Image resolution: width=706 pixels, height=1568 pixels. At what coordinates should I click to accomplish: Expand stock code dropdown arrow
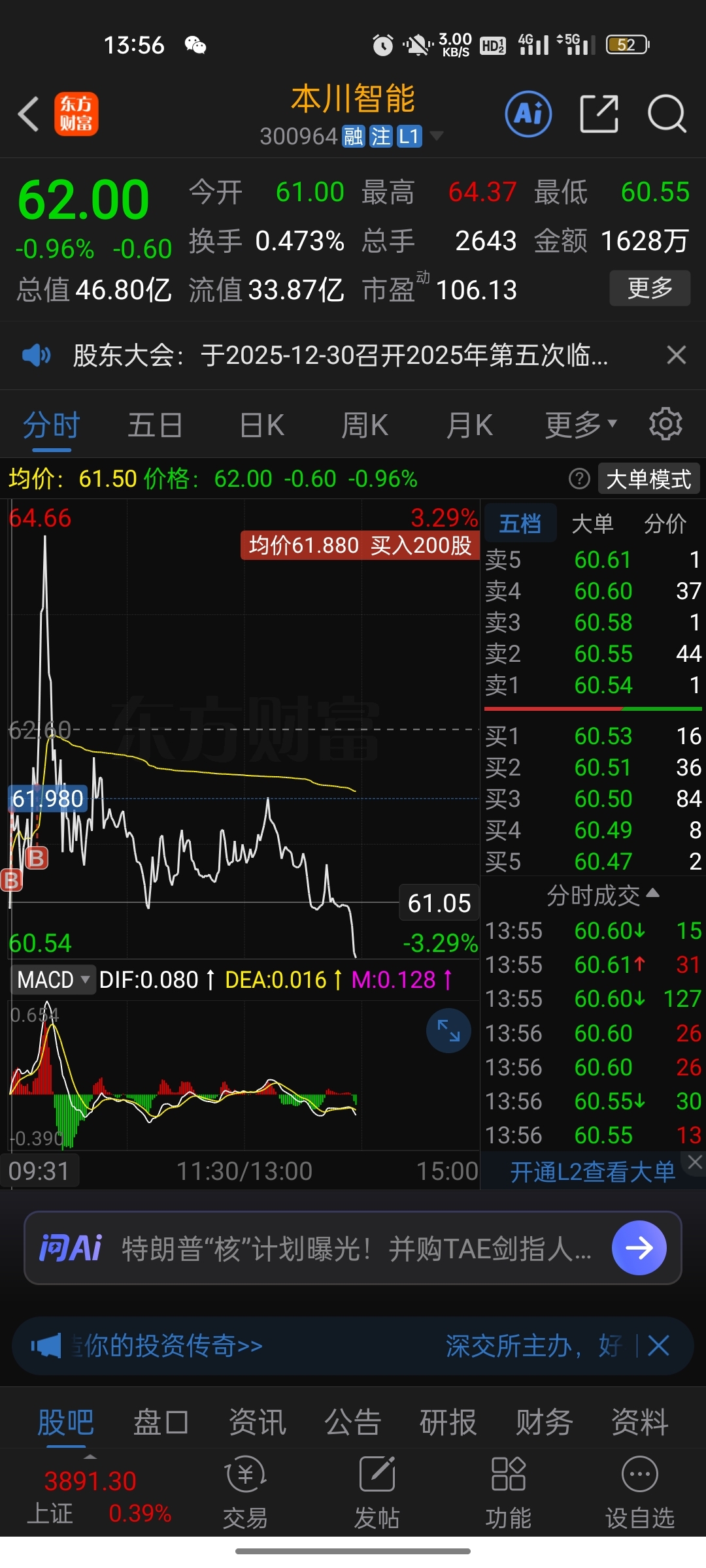[436, 136]
